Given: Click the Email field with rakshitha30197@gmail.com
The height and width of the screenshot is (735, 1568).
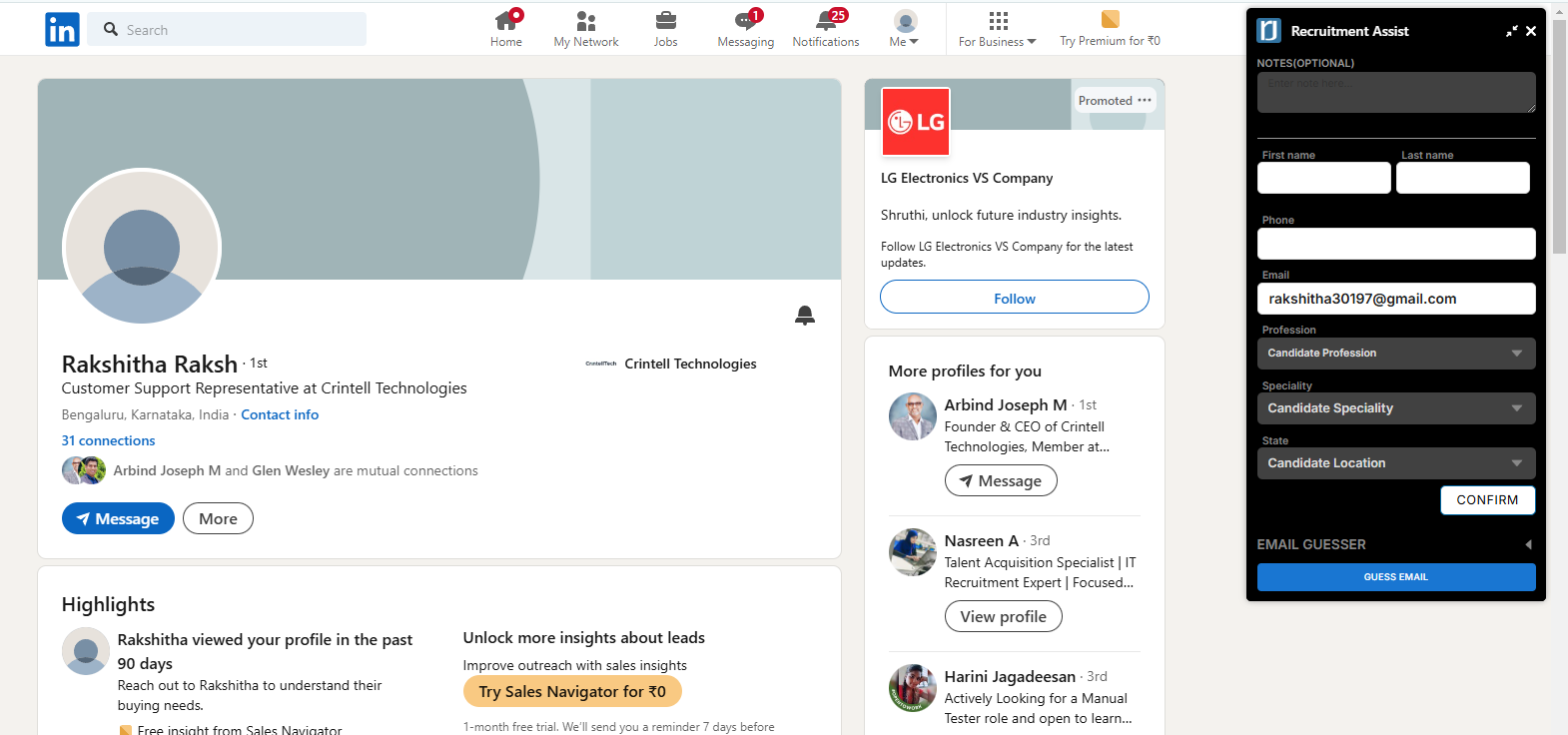Looking at the screenshot, I should coord(1396,299).
